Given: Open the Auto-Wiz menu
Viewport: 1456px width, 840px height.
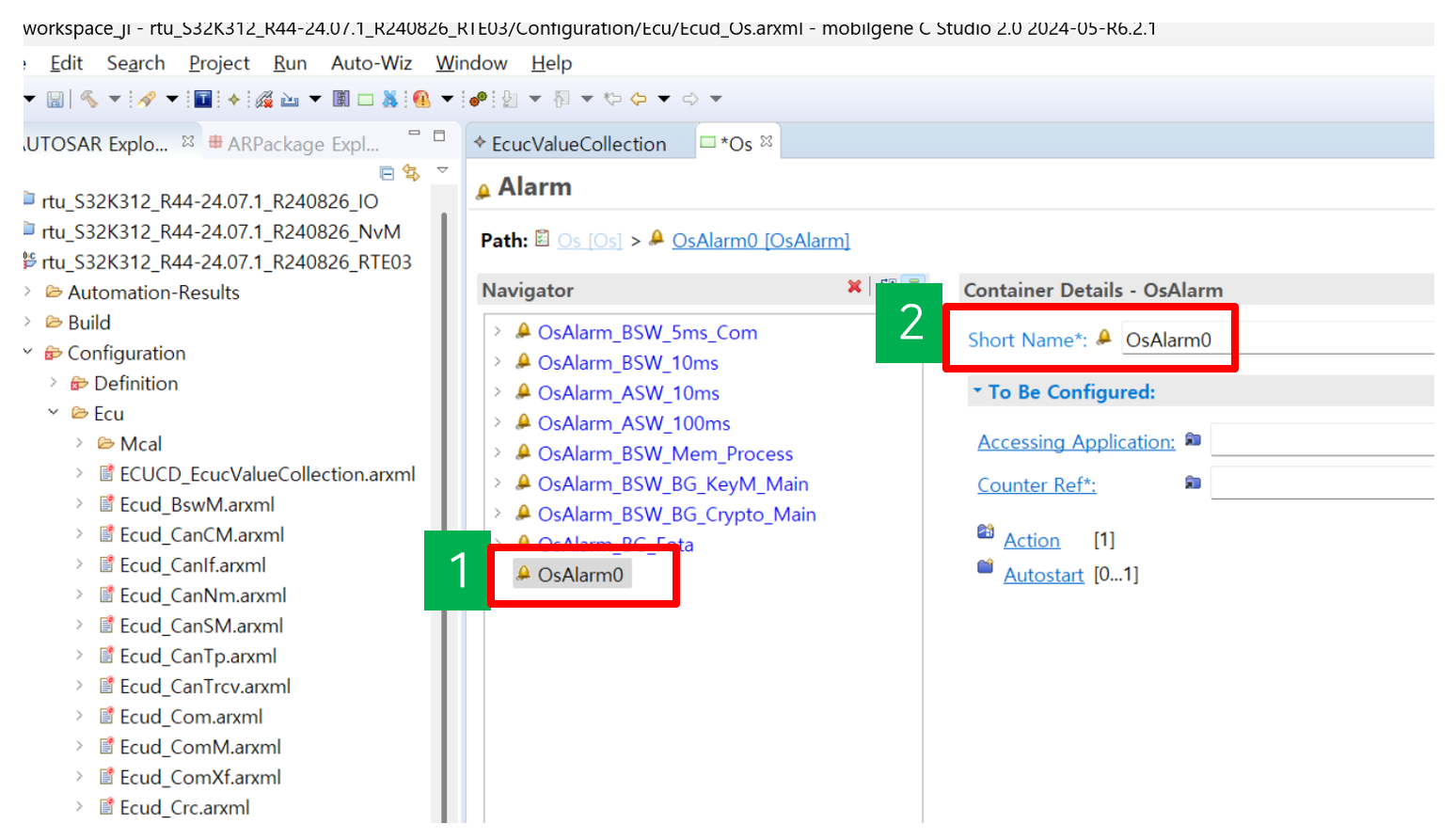Looking at the screenshot, I should [x=371, y=63].
